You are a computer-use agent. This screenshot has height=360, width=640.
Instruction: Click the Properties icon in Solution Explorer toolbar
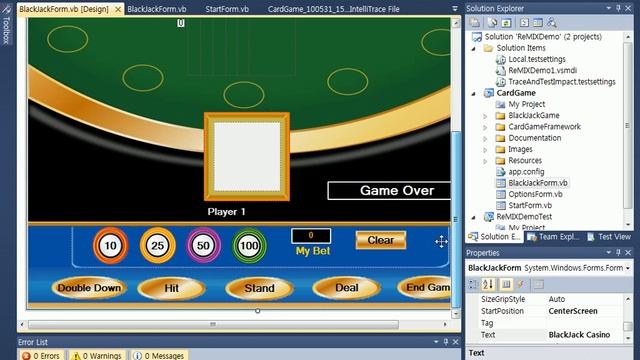coord(474,23)
